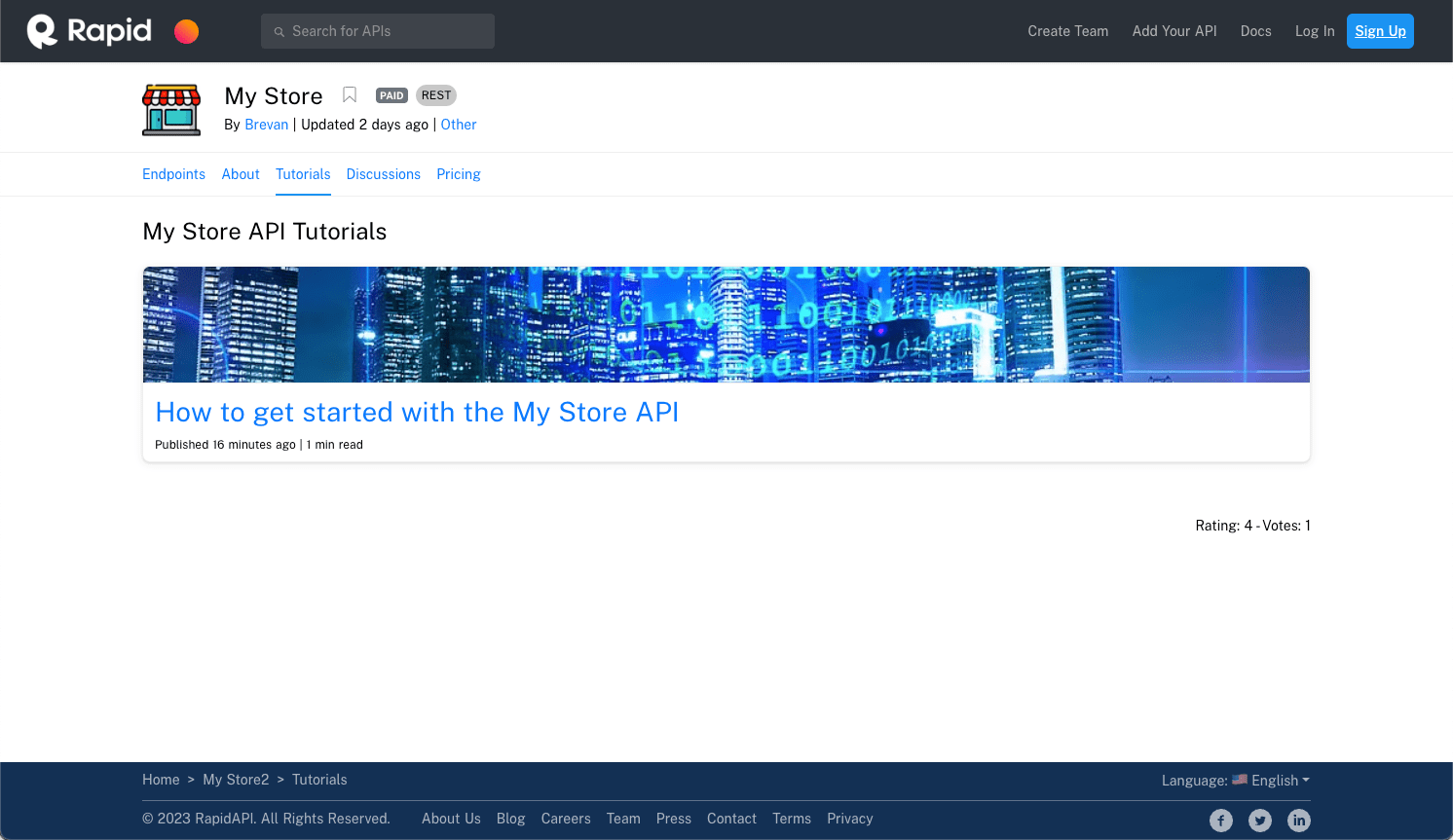The height and width of the screenshot is (840, 1453).
Task: Bookmark the My Store API
Action: [x=350, y=94]
